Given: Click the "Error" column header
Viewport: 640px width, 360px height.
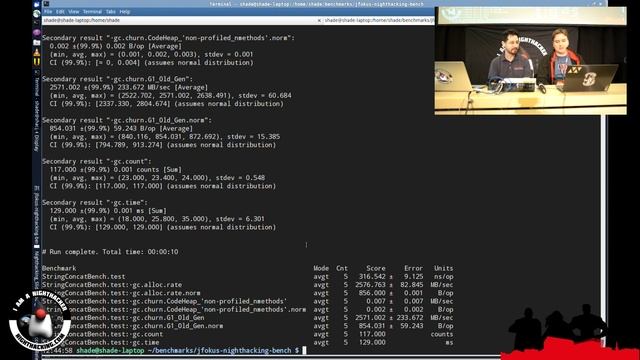Looking at the screenshot, I should click(x=413, y=268).
